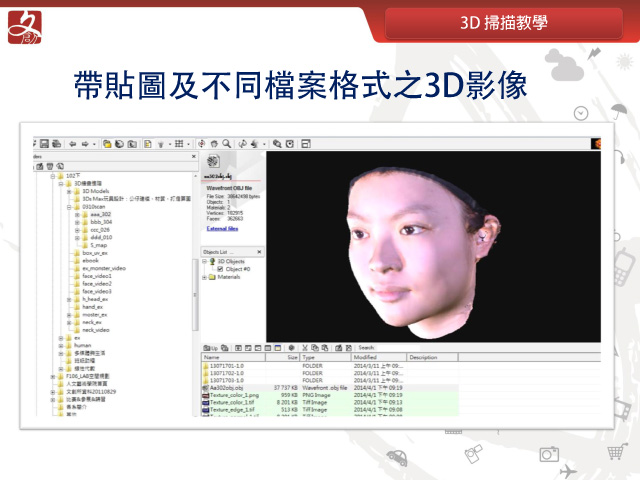Collapse the 0310scan folder
This screenshot has width=640, height=480.
(x=69, y=207)
